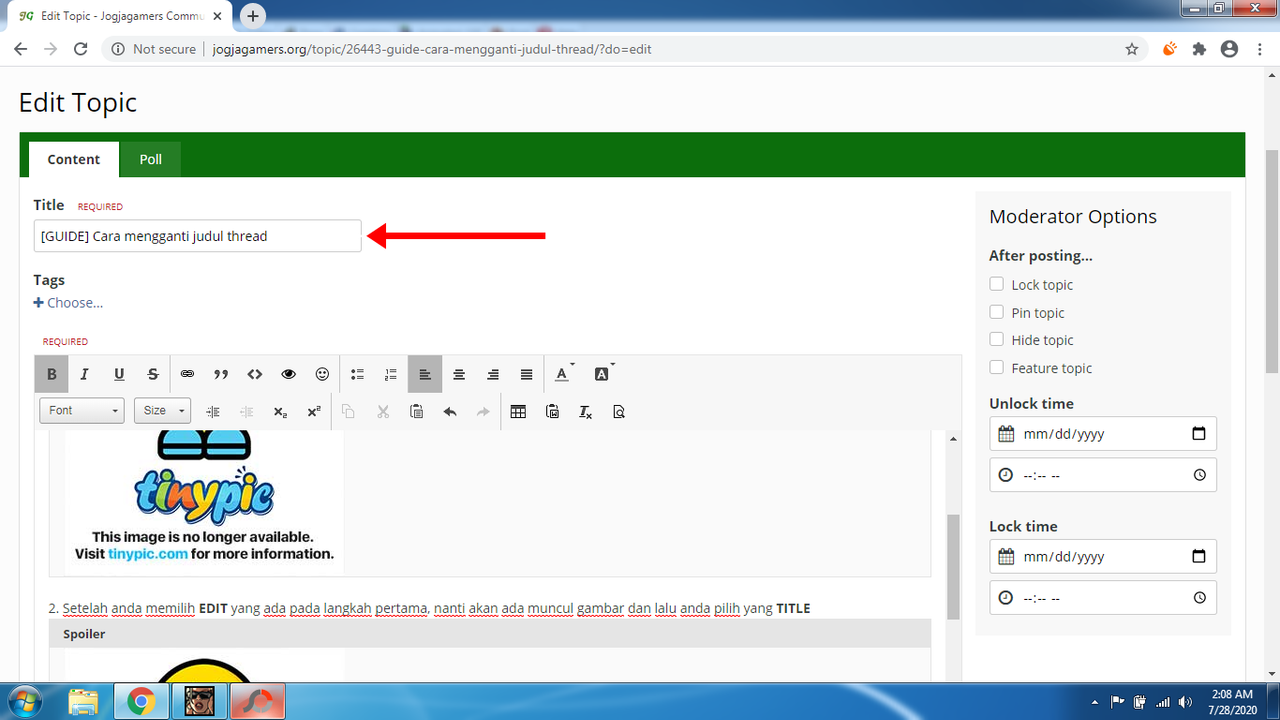1280x720 pixels.
Task: Apply superscript formatting
Action: (x=314, y=411)
